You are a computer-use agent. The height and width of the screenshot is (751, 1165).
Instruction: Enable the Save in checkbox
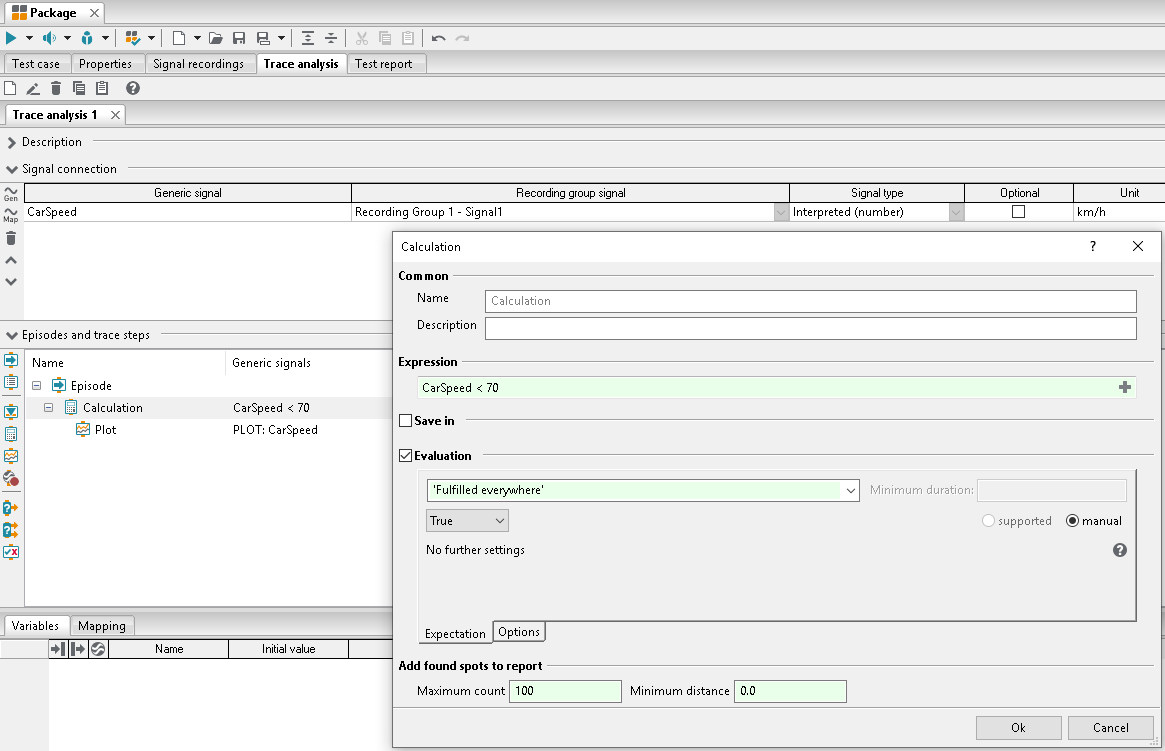click(x=406, y=420)
